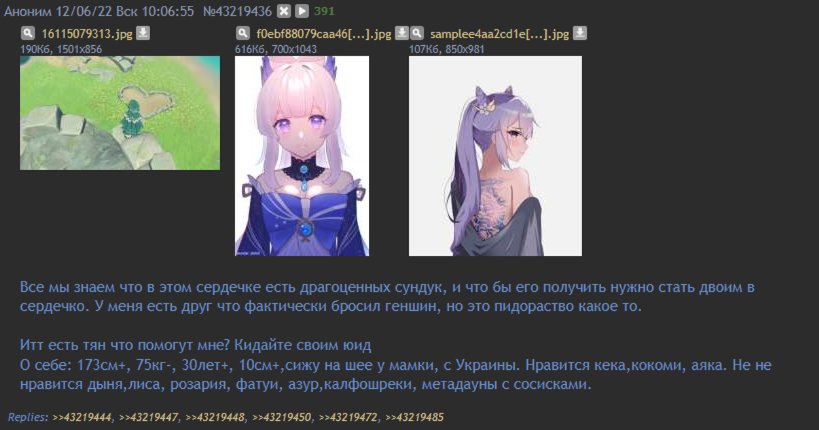Expand the pink-haired girl thumbnail
This screenshot has width=819, height=430.
pos(302,156)
